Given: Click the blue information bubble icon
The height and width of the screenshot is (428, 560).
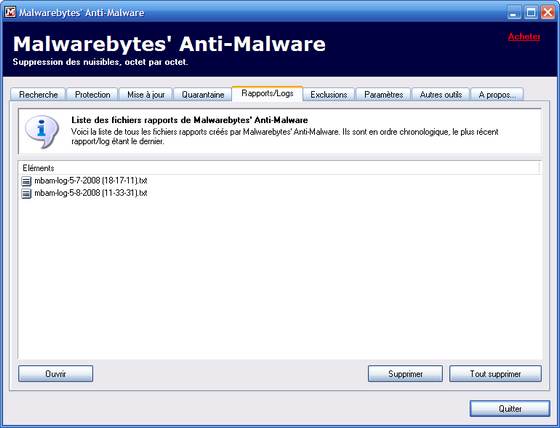Looking at the screenshot, I should [41, 131].
